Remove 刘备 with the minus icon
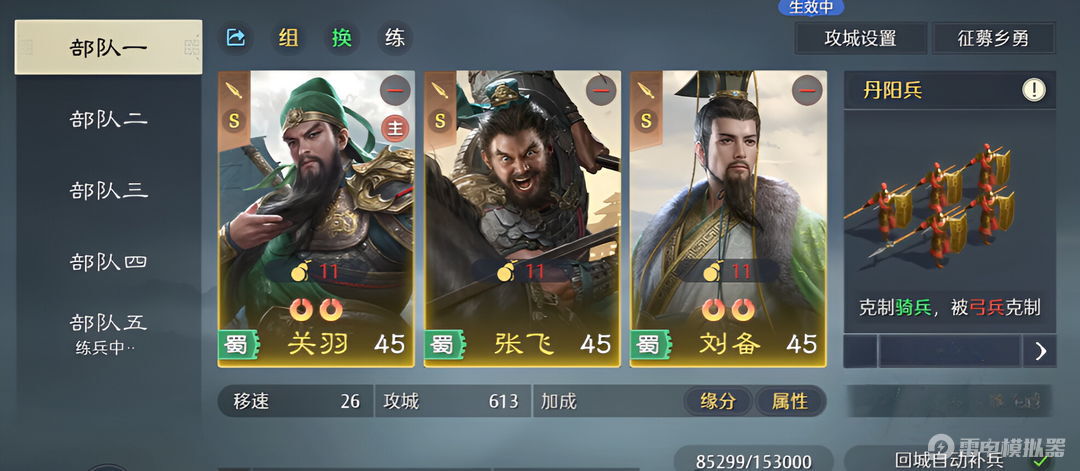 tap(807, 91)
